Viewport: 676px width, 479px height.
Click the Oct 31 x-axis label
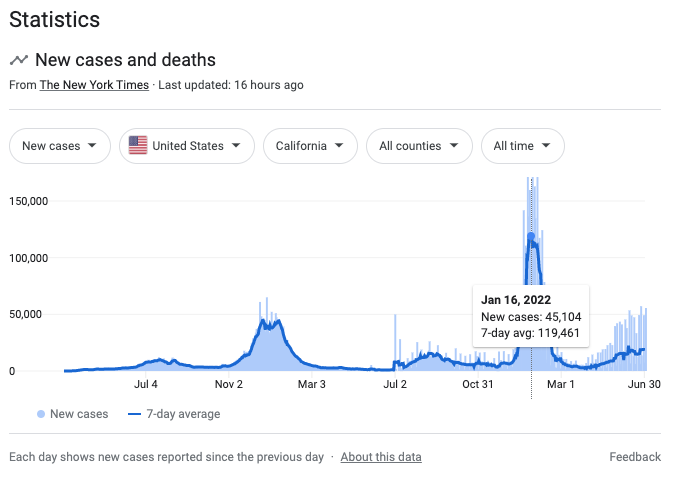479,384
